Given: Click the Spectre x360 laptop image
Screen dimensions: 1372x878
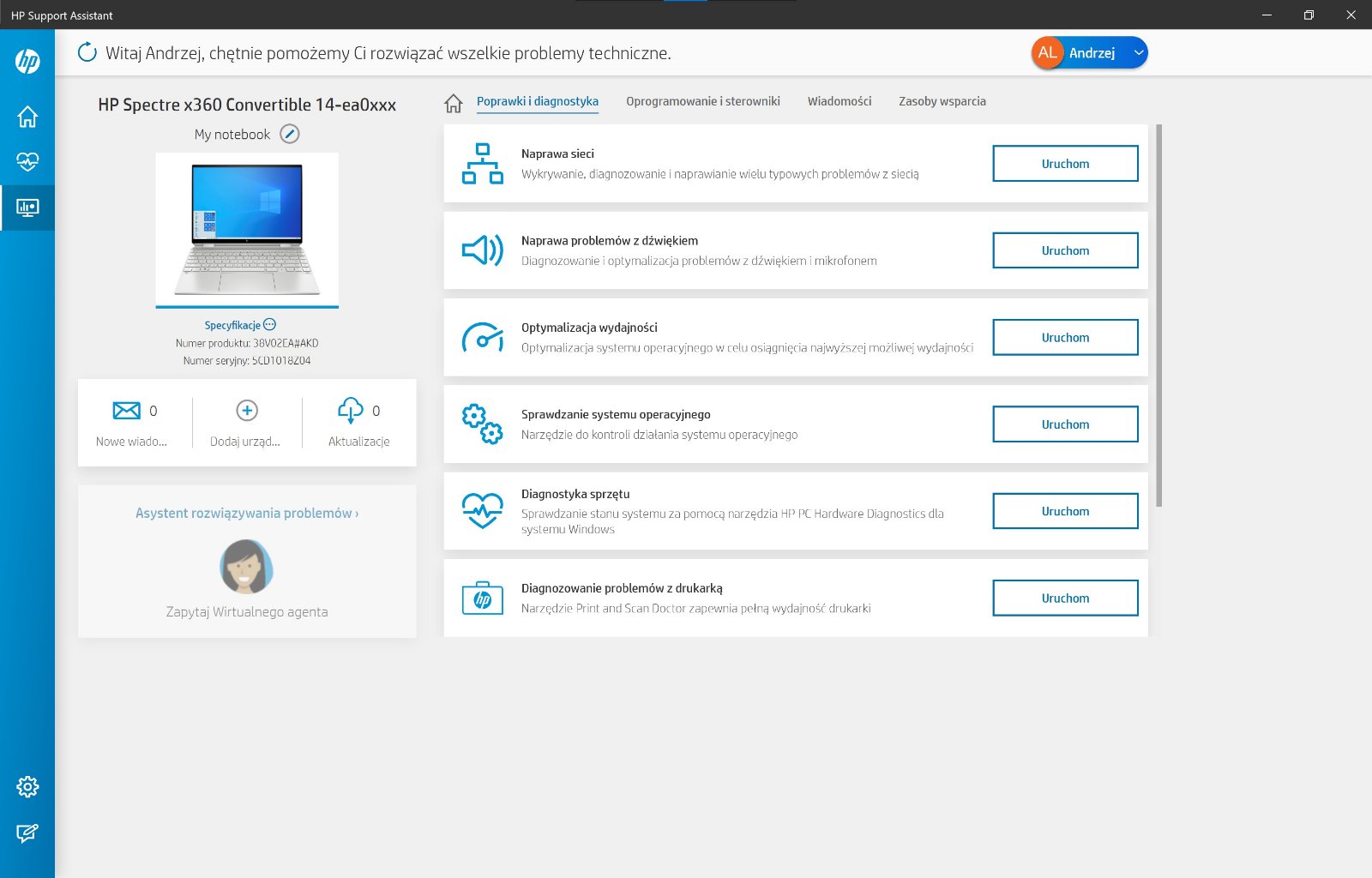Looking at the screenshot, I should [247, 229].
